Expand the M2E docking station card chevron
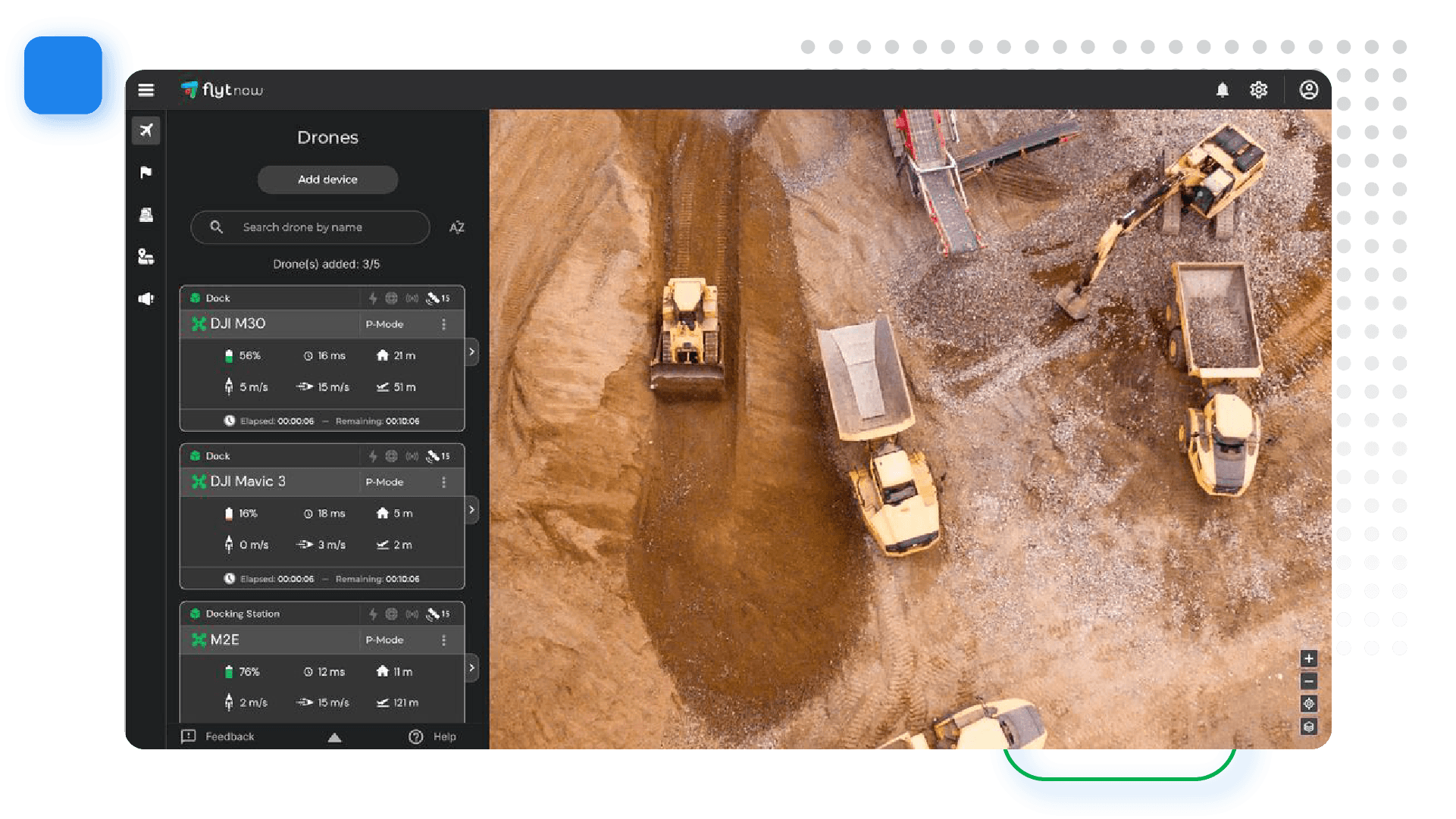 tap(471, 667)
